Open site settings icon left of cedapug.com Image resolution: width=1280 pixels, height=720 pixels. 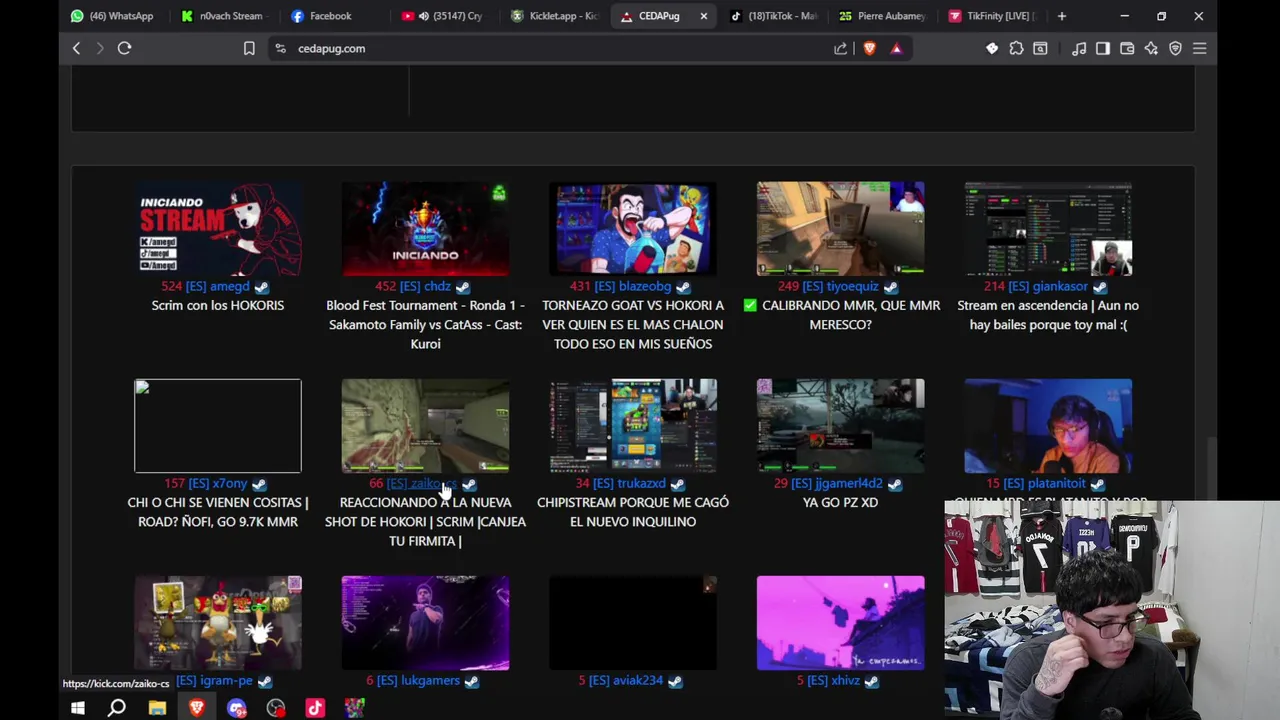point(280,48)
